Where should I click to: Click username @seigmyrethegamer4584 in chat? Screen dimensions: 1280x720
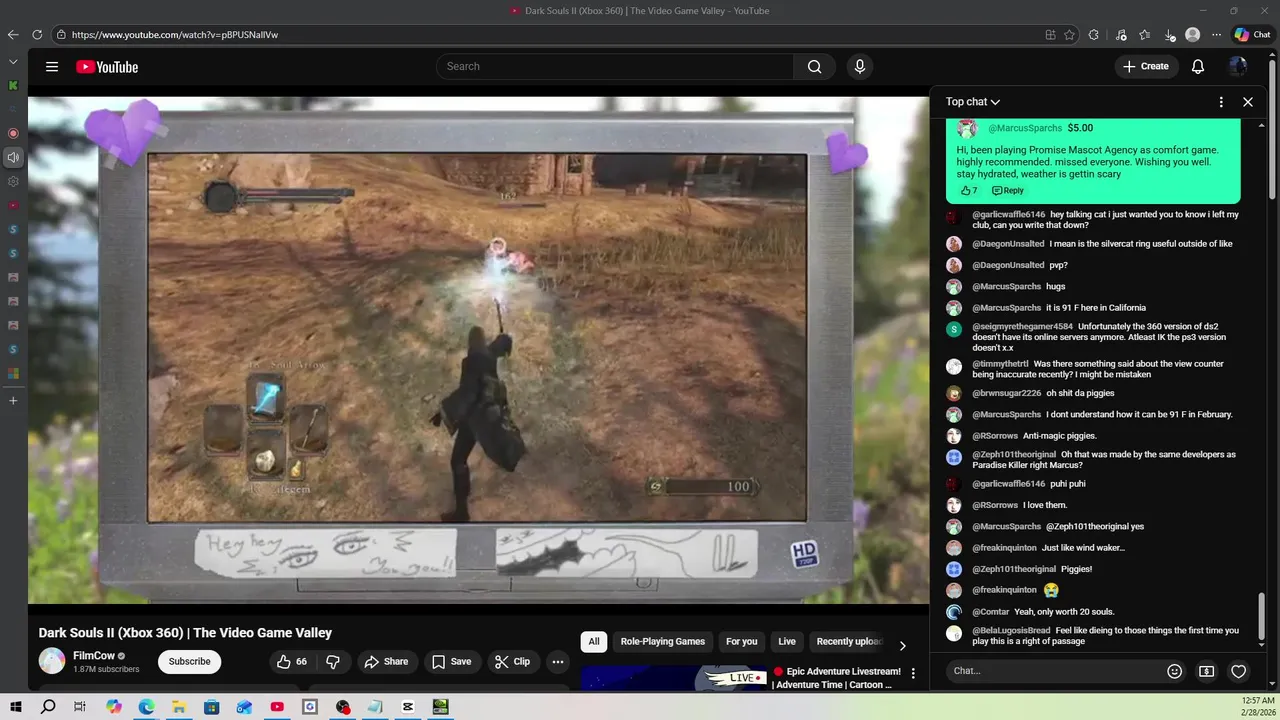1022,327
